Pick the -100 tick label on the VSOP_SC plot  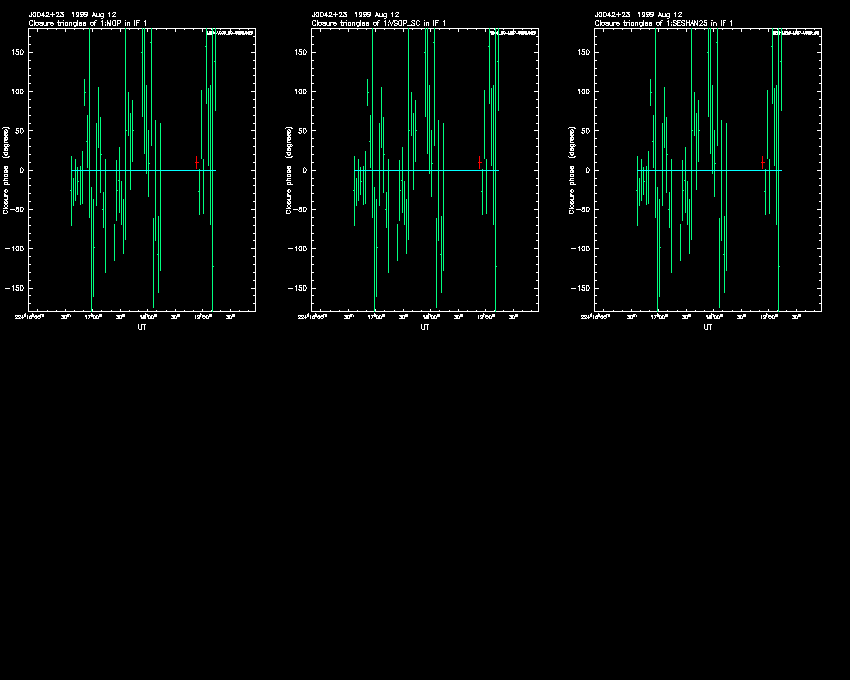pos(298,249)
